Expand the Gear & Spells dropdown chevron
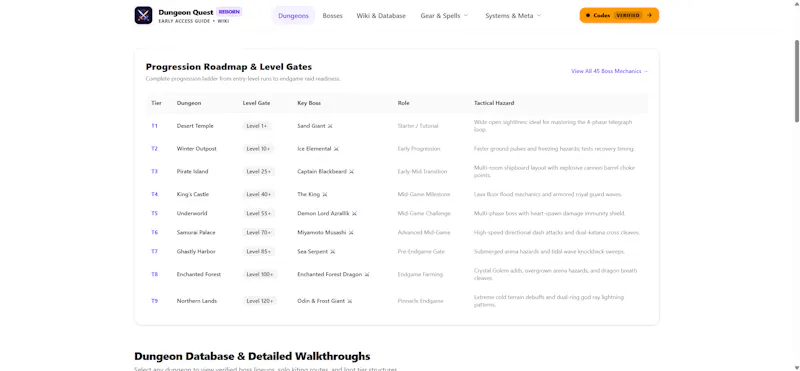This screenshot has width=800, height=371. pyautogui.click(x=465, y=15)
